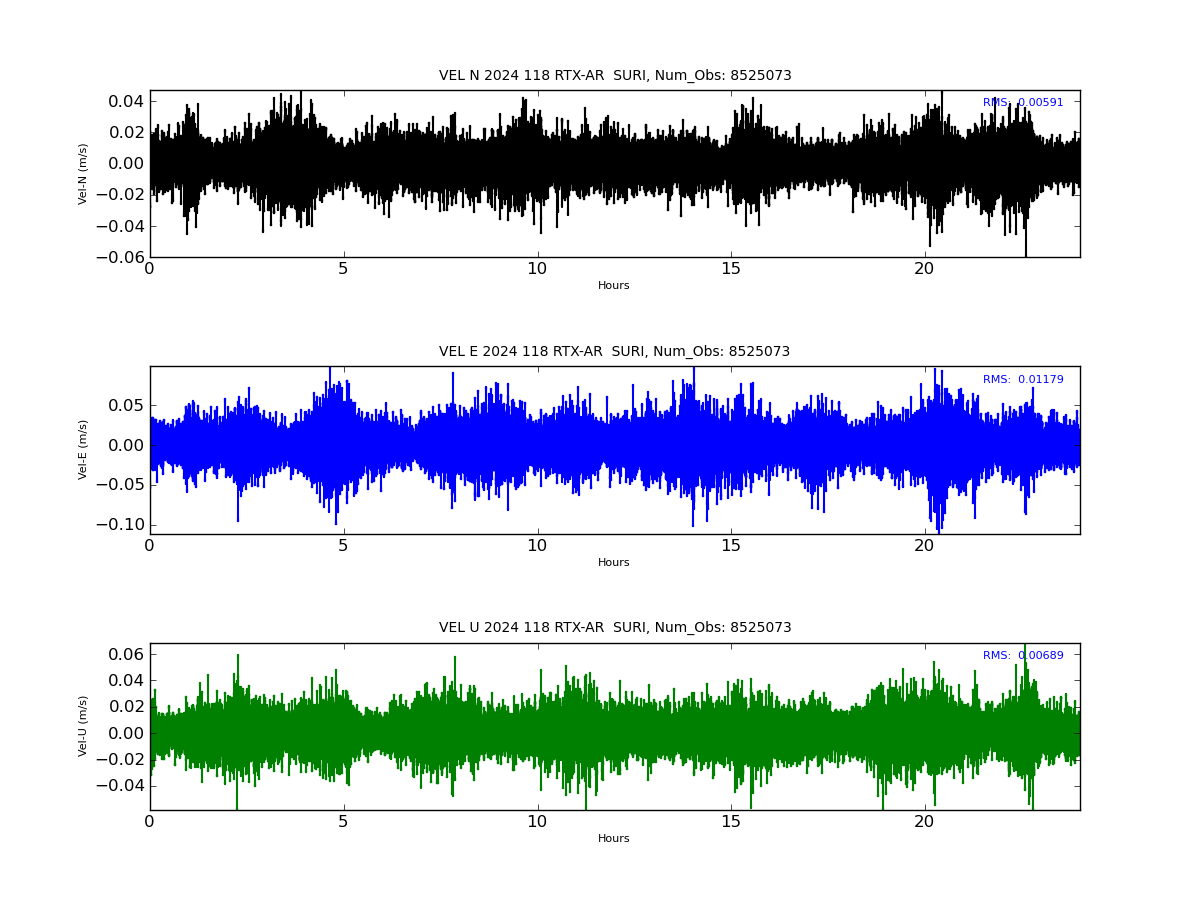The height and width of the screenshot is (900, 1200).
Task: Click the 0.06 tick on Vel-U axis
Action: [126, 654]
